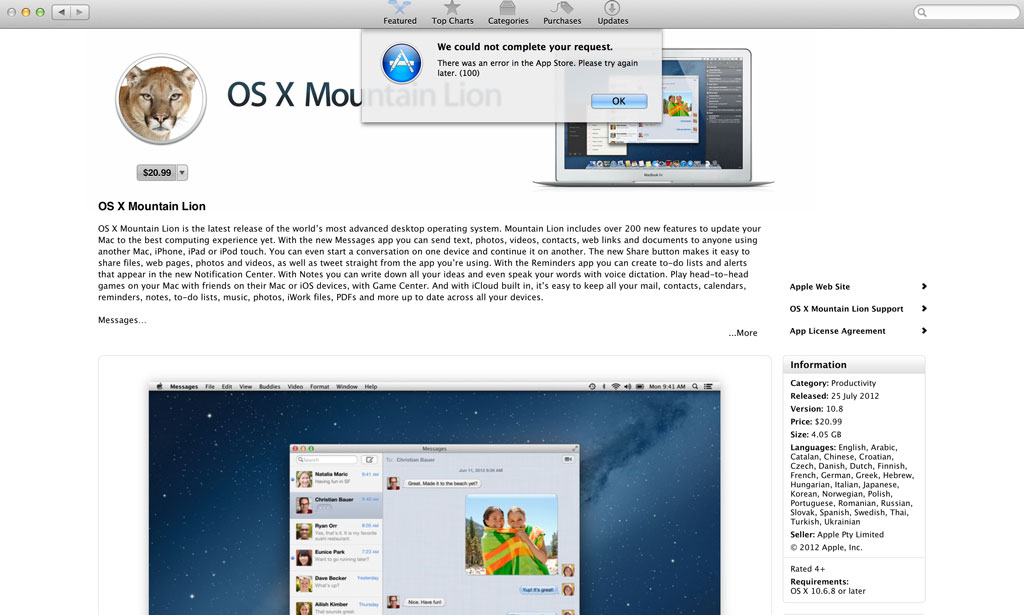Open OS X Mountain Lion Support link
This screenshot has height=615, width=1024.
point(846,309)
